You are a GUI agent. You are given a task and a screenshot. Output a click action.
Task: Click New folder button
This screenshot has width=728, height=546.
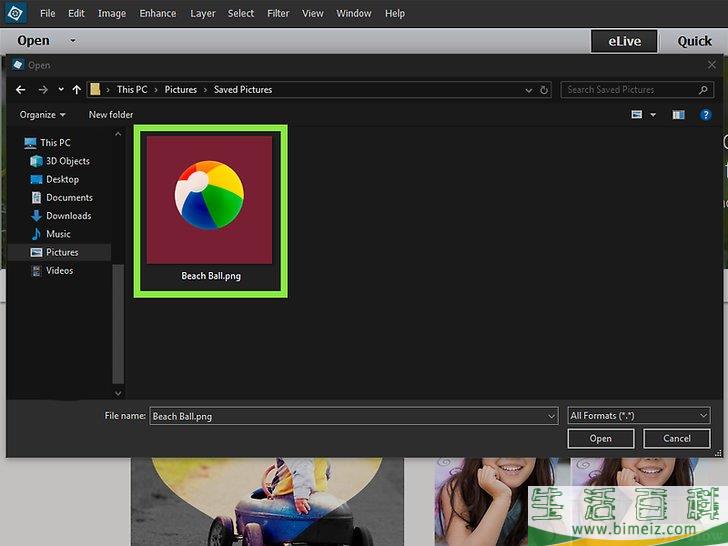point(111,115)
